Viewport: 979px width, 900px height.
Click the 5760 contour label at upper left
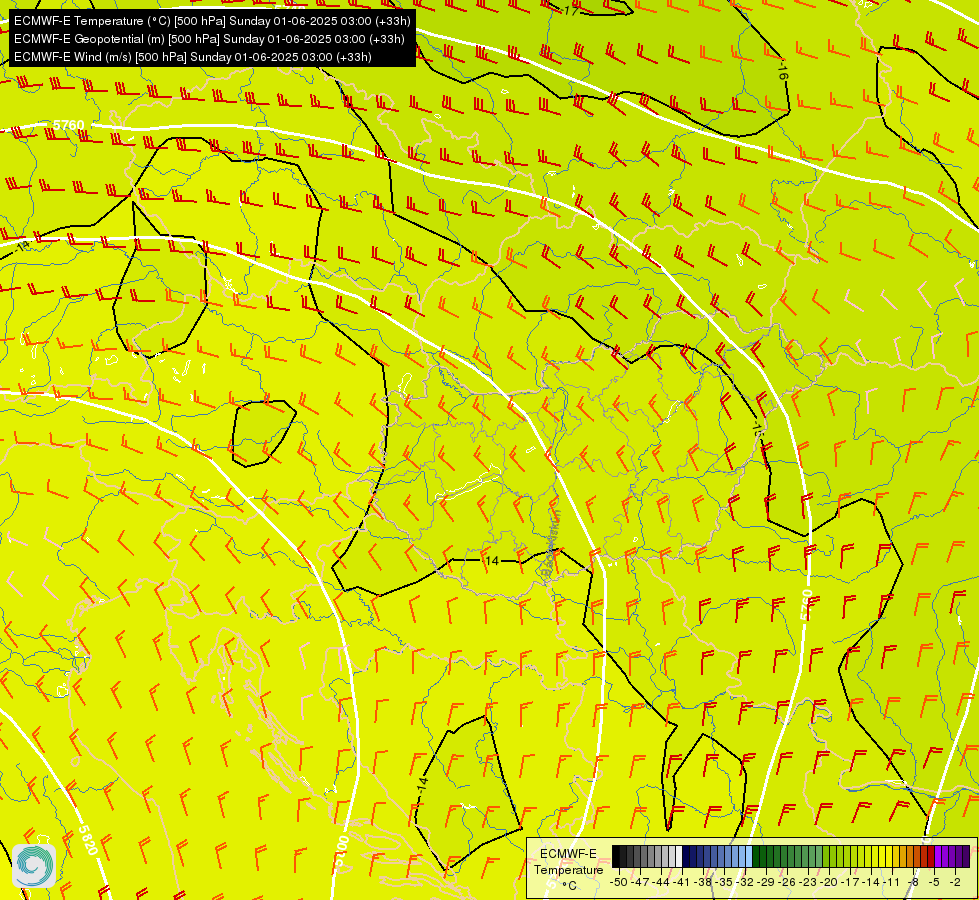(68, 125)
